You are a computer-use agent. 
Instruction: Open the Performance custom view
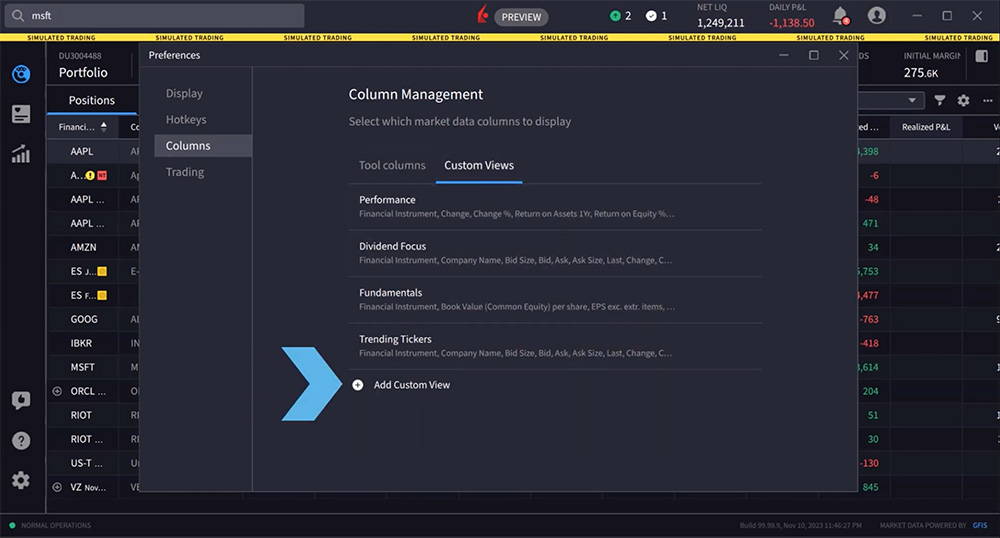tap(387, 200)
